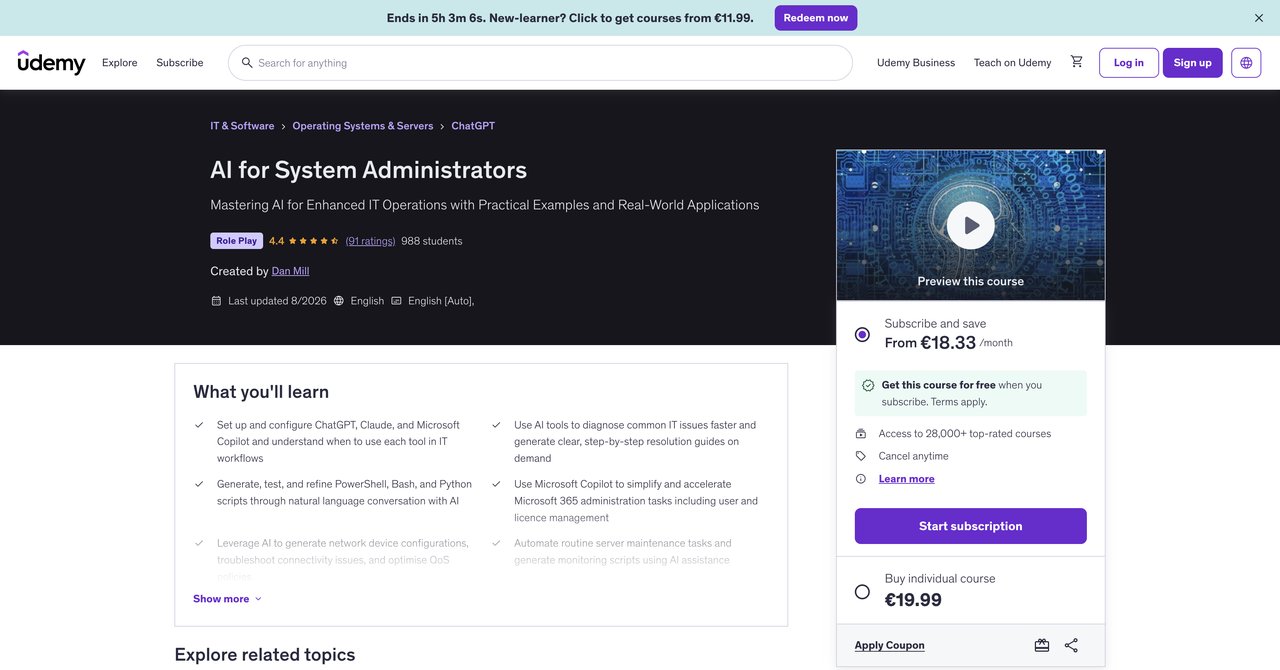Click the 'Use Microsoft Copilot to simplify' item
Screen dimensions: 1280x670
(636, 501)
